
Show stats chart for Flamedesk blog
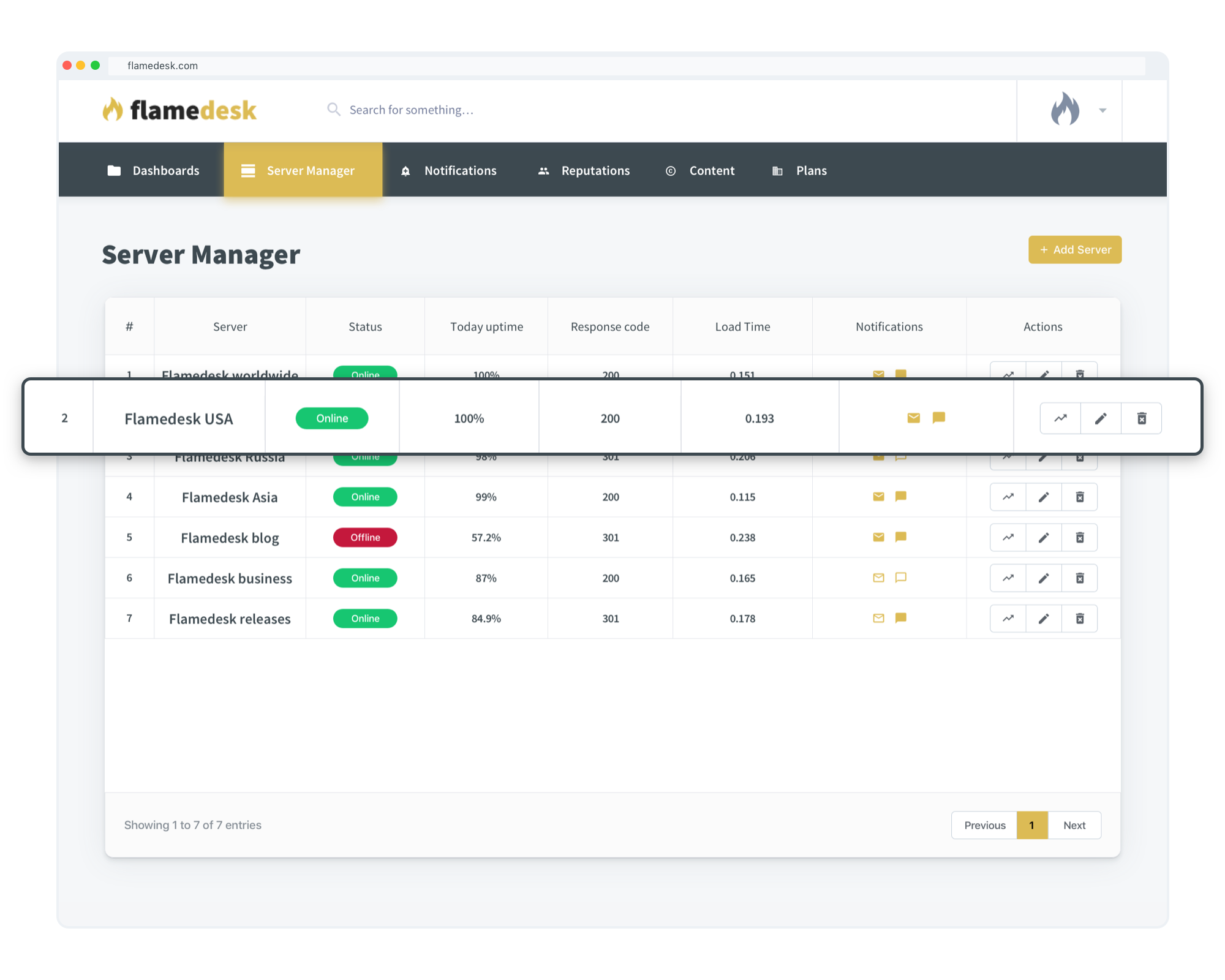pos(1008,537)
